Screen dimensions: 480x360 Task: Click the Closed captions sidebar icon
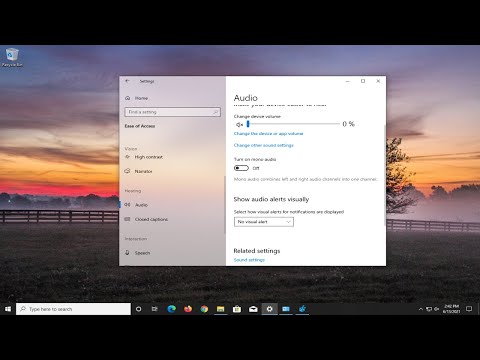pos(127,219)
